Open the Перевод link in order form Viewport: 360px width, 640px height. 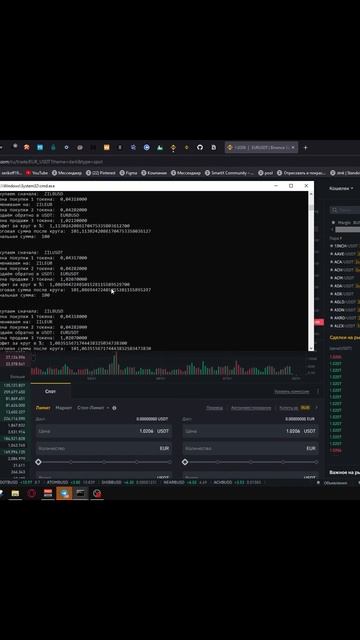(214, 408)
